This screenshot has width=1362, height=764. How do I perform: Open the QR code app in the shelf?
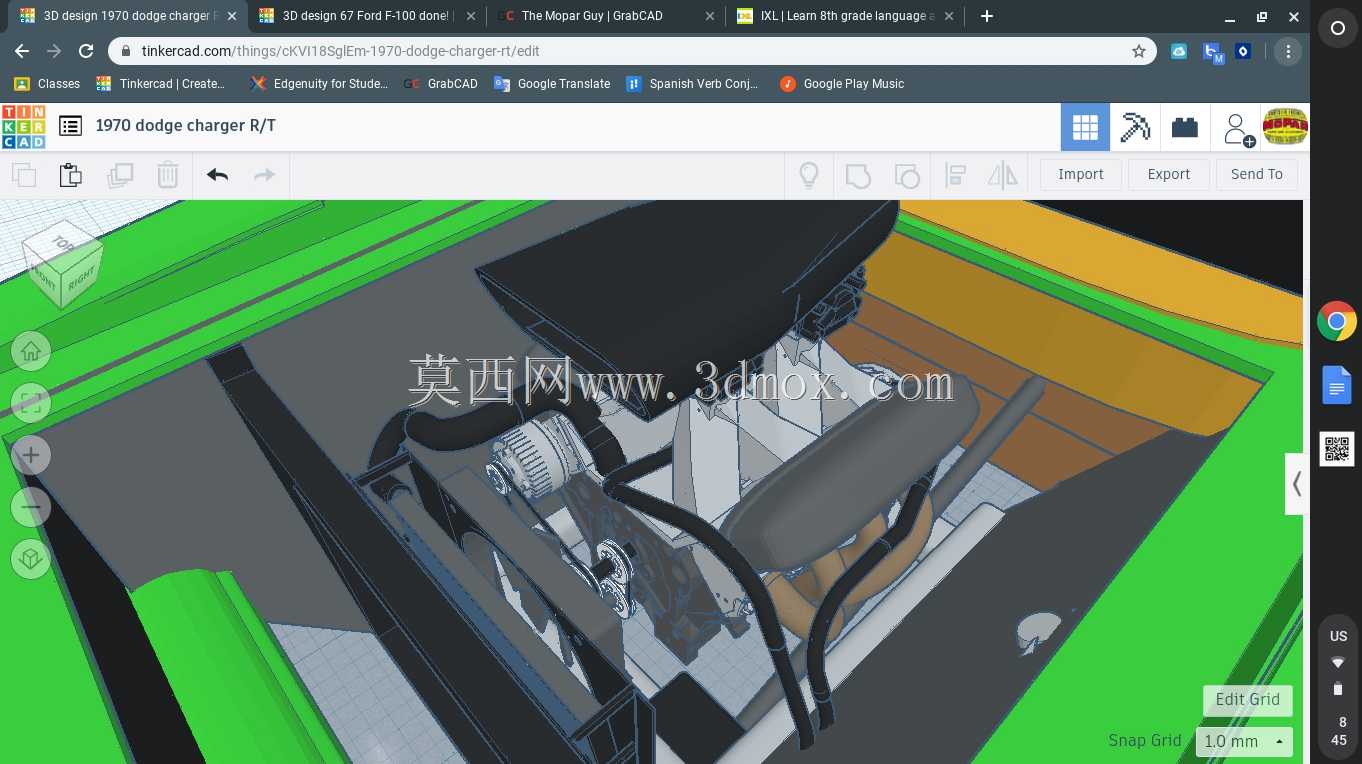1337,449
